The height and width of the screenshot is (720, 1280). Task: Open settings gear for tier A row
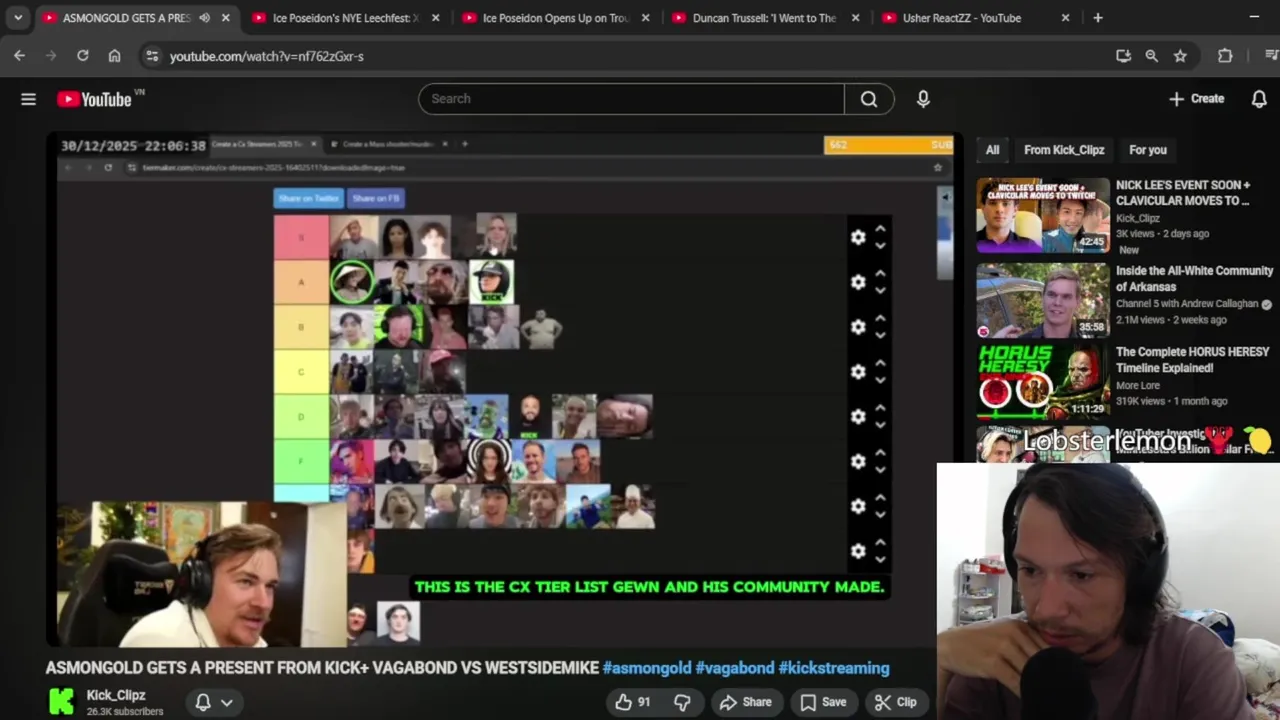(x=858, y=282)
